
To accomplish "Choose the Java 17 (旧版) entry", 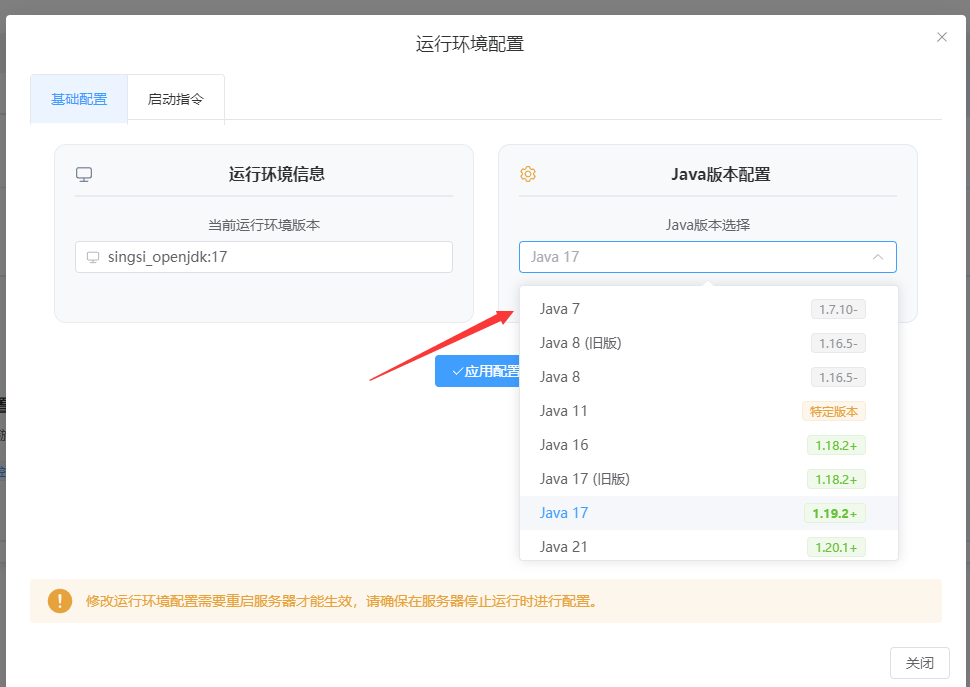I will click(x=584, y=479).
